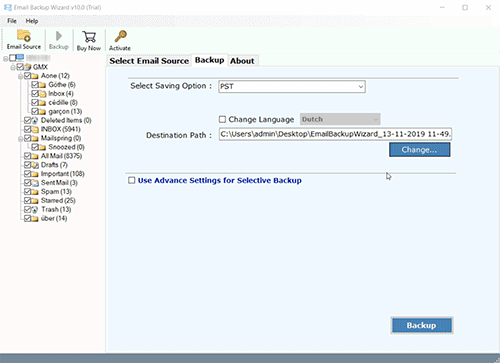Image resolution: width=500 pixels, height=363 pixels.
Task: Select the Important (108) folder label
Action: pos(63,174)
